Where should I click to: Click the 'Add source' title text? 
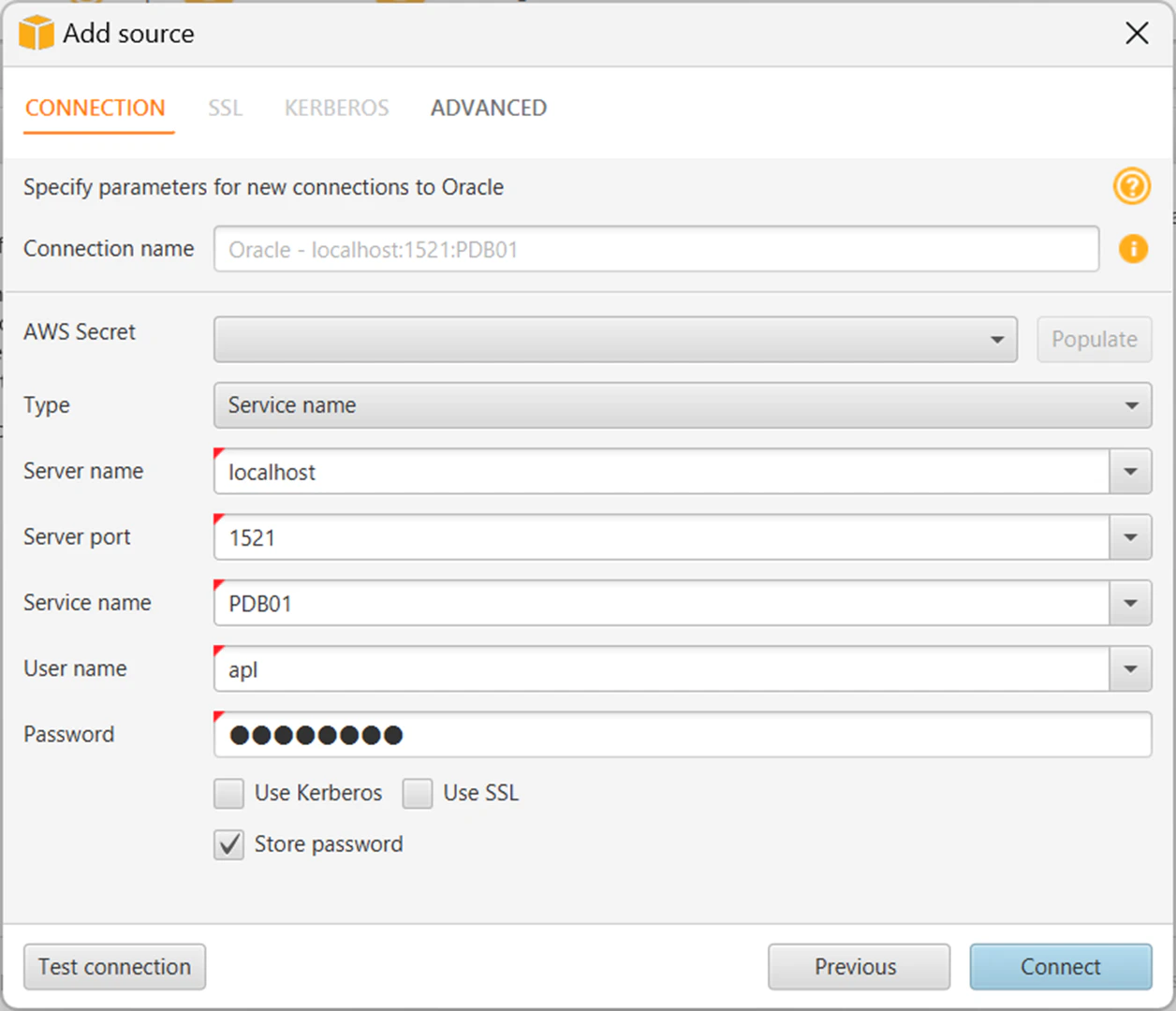(129, 34)
